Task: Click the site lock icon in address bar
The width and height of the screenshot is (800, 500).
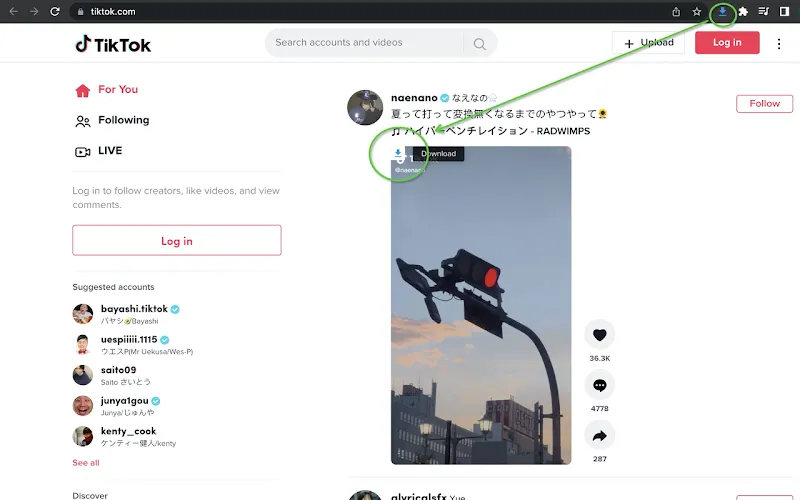Action: 81,11
